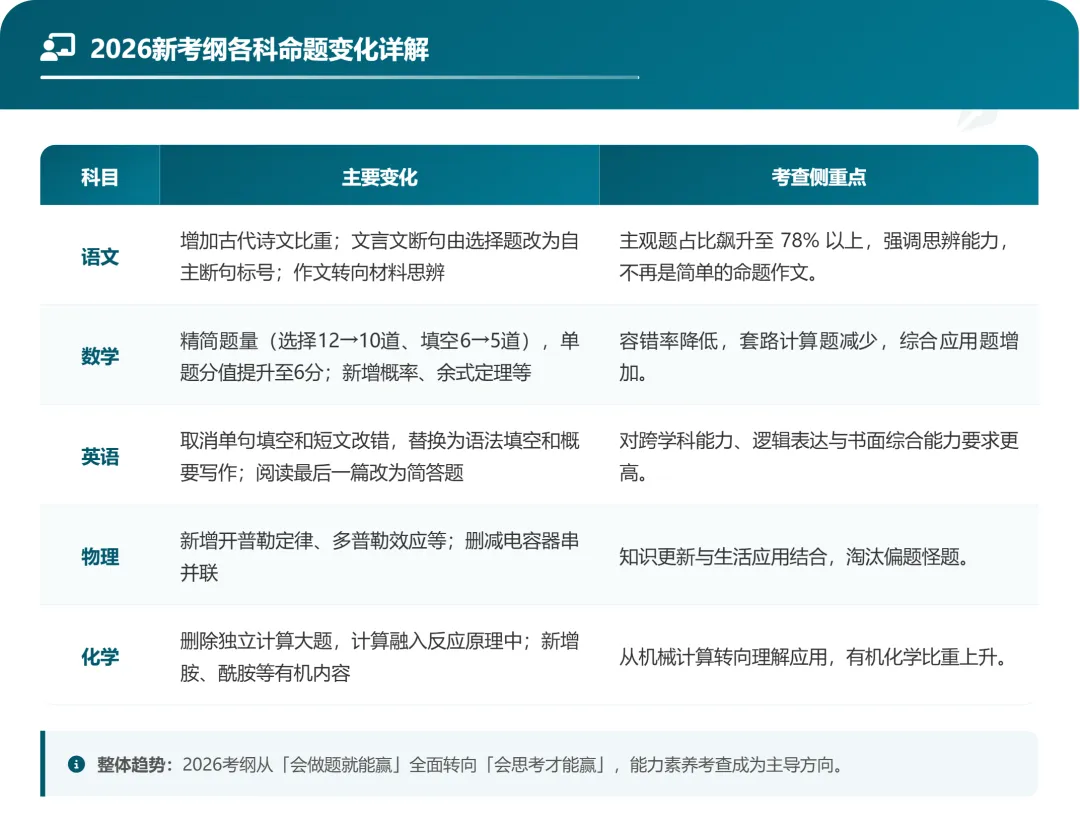Click the cell starting 对跨学科能力

[x=819, y=456]
